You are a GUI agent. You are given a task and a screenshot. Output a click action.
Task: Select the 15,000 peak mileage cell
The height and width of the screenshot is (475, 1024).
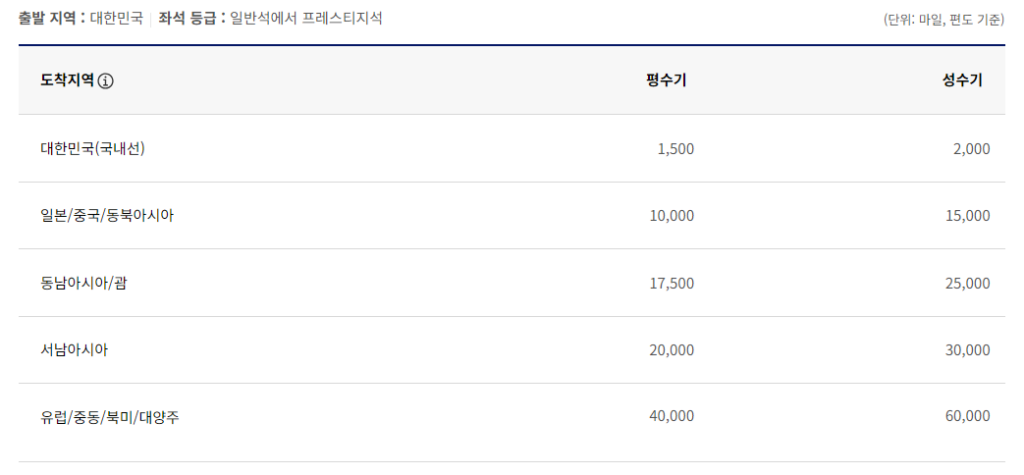click(x=967, y=216)
